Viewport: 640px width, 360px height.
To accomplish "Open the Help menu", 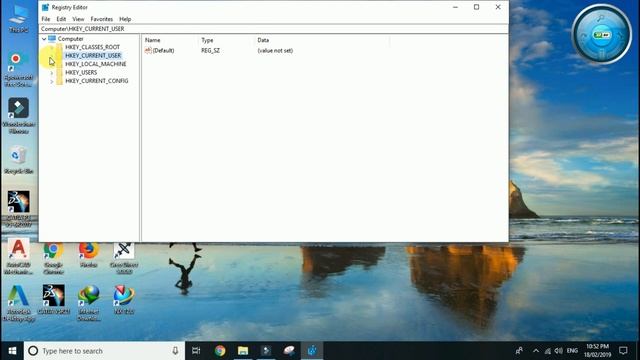I will 125,19.
